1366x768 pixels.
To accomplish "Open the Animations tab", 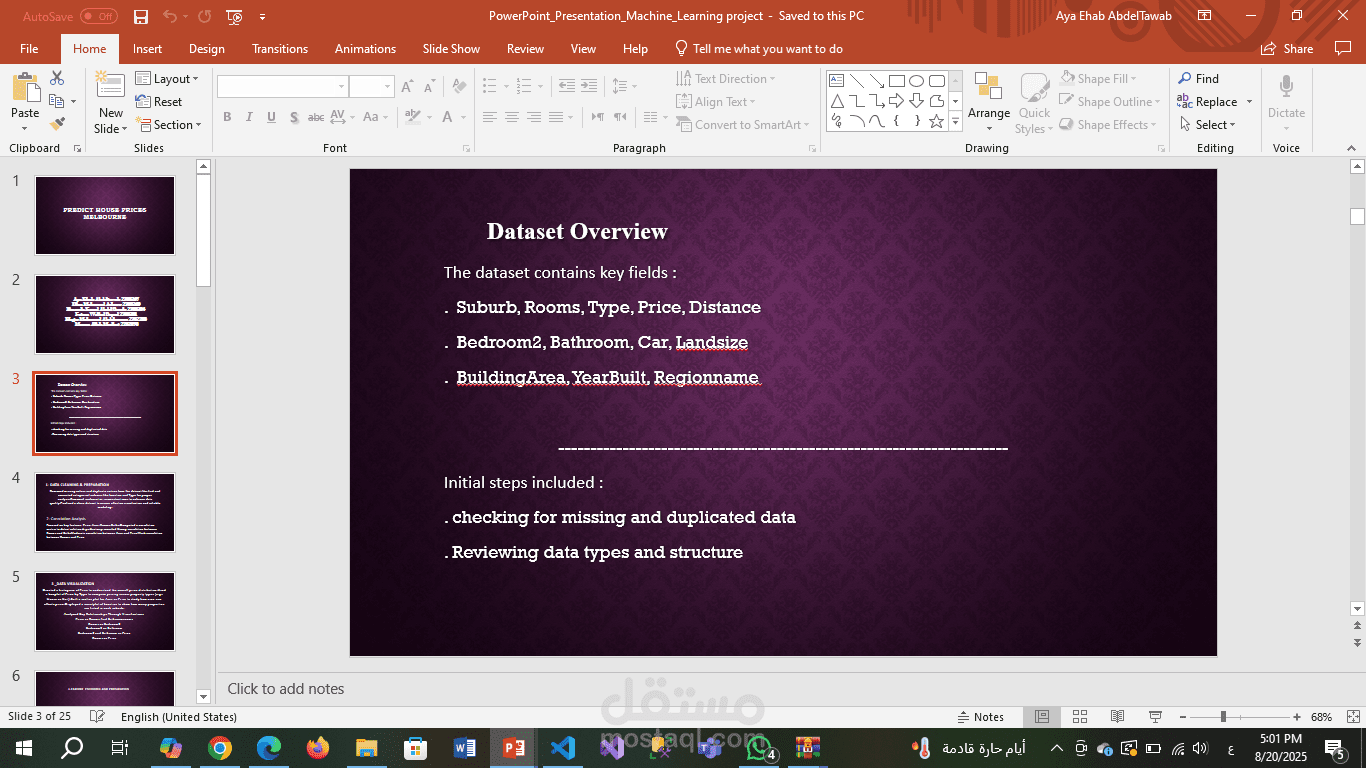I will click(365, 48).
